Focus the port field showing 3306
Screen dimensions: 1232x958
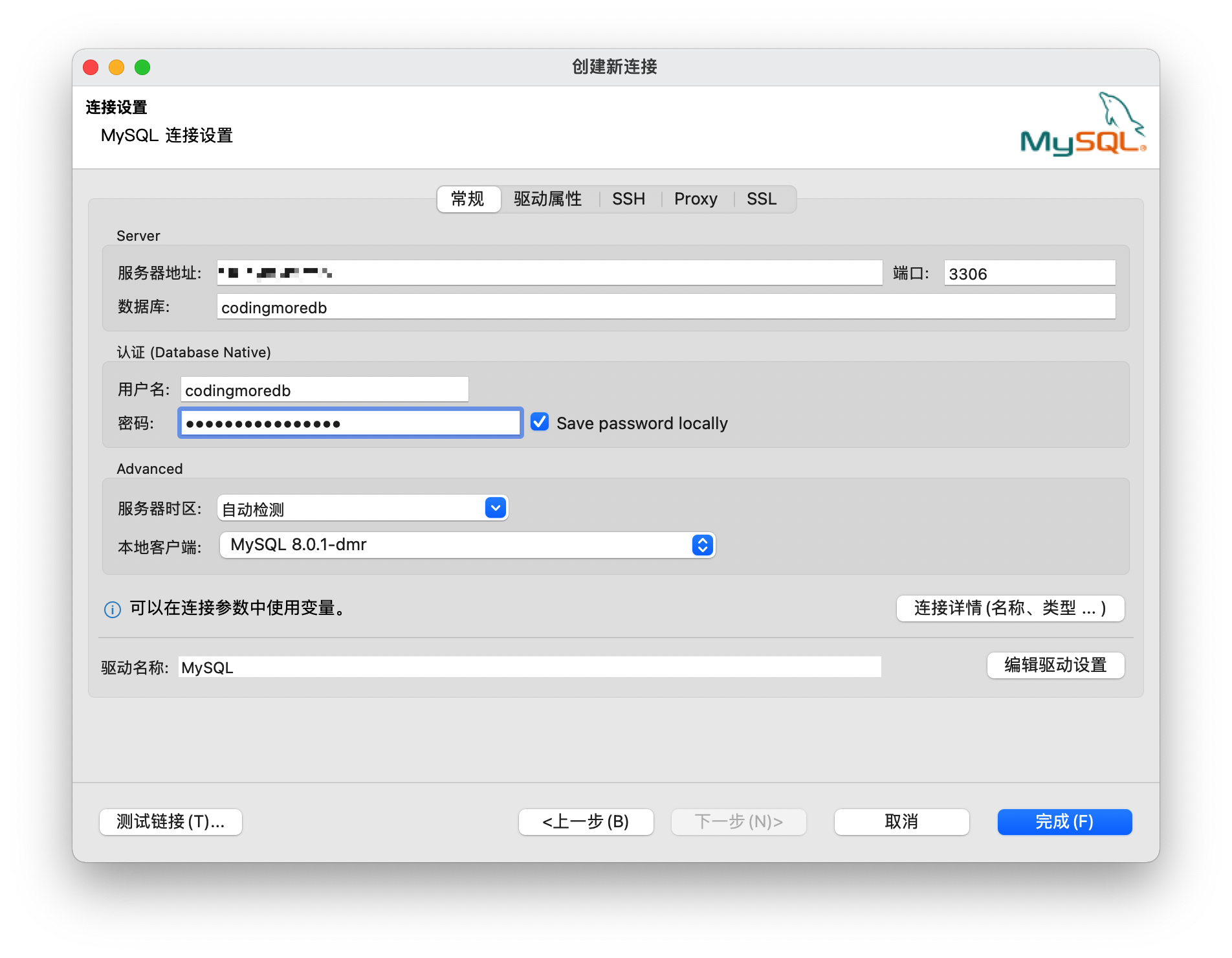pyautogui.click(x=1029, y=273)
